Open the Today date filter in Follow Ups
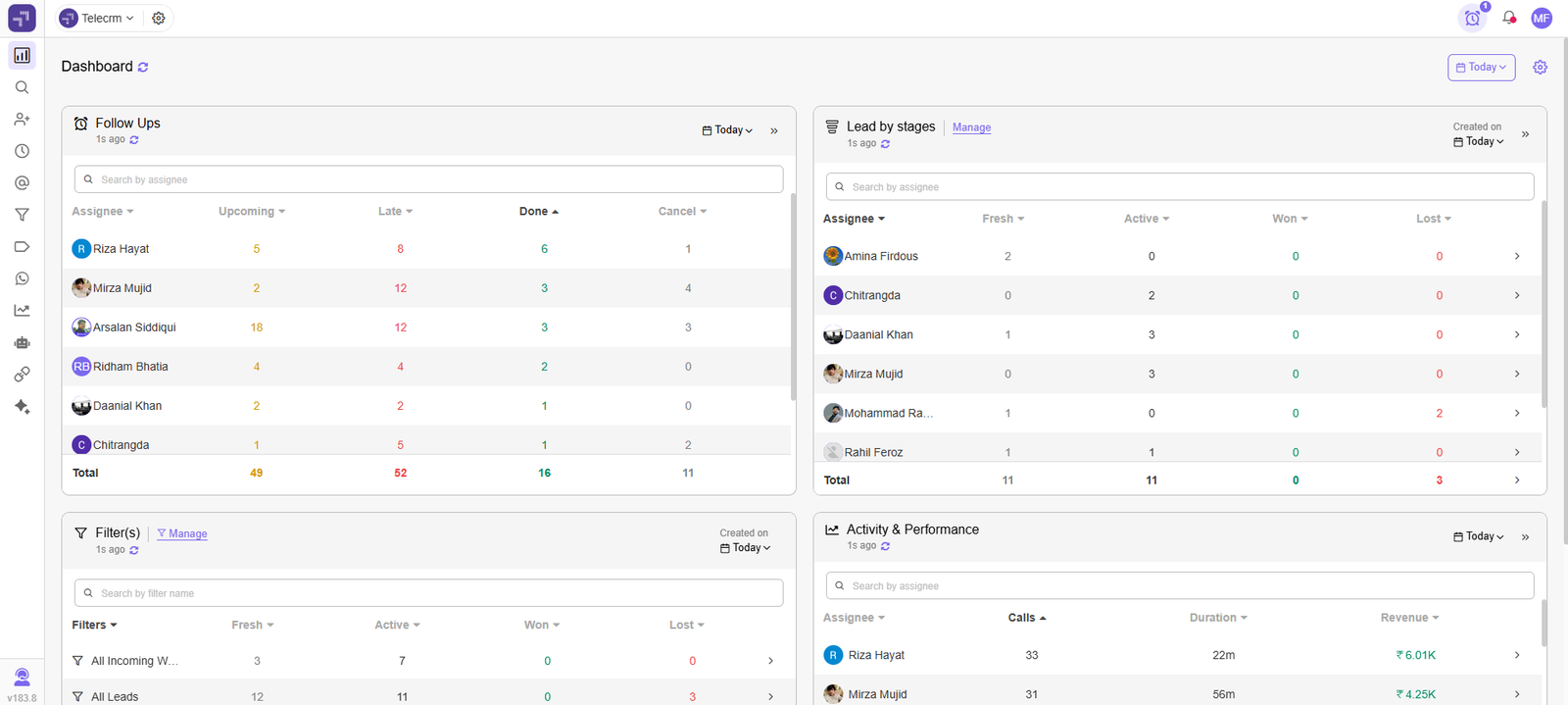Image resolution: width=1568 pixels, height=705 pixels. tap(727, 130)
